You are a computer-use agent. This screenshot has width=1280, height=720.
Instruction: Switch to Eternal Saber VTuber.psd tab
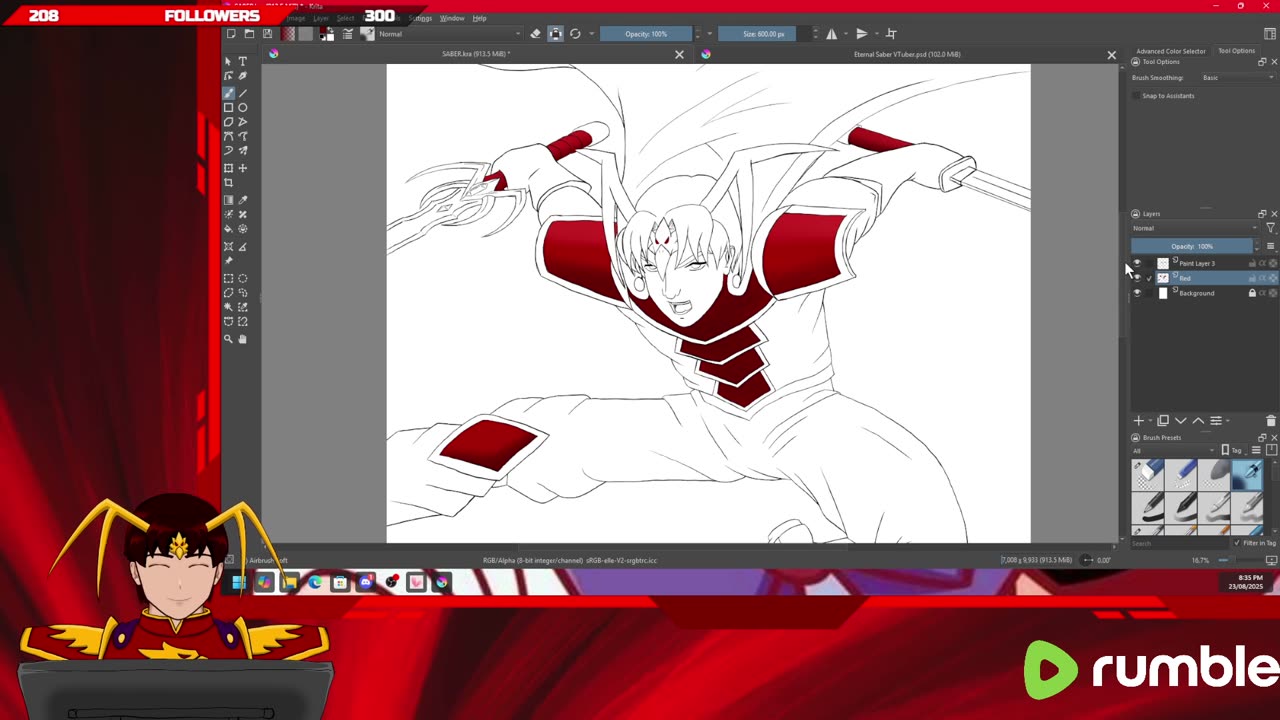pos(908,54)
